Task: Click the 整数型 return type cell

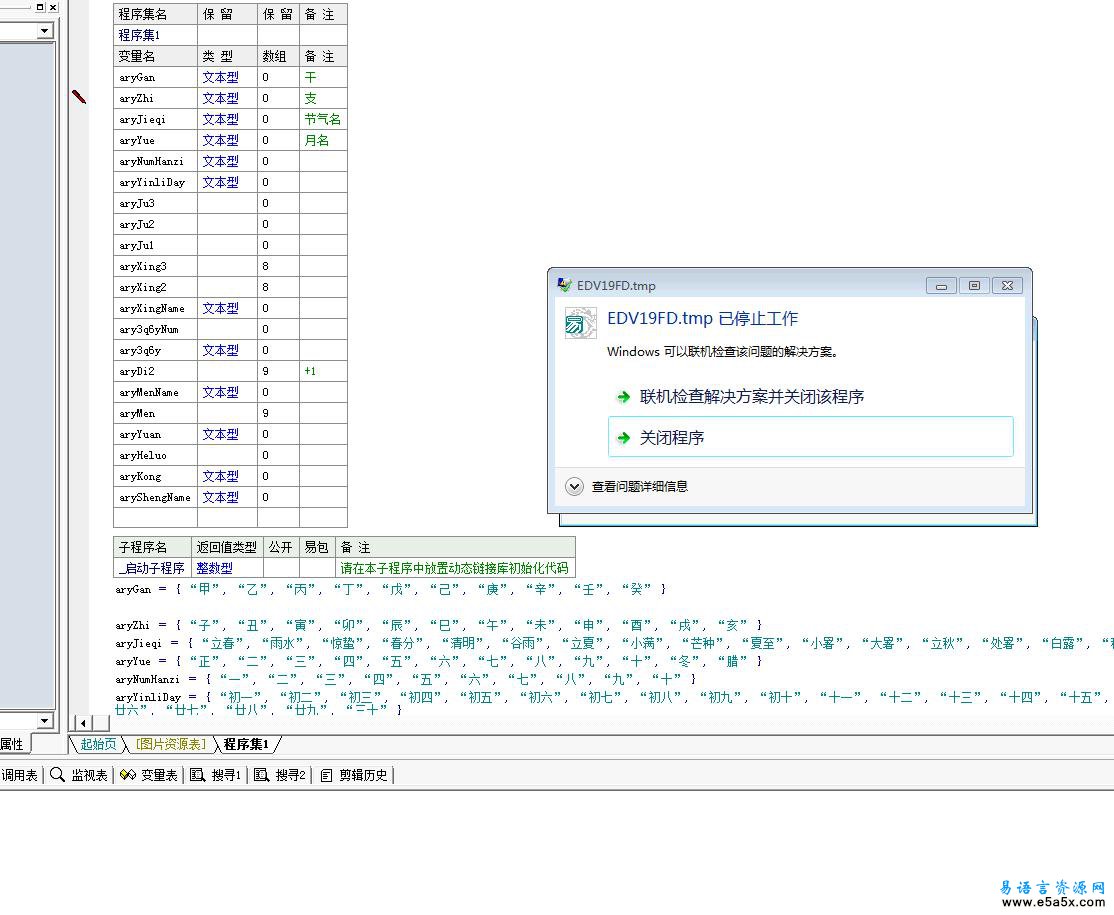Action: pos(227,568)
